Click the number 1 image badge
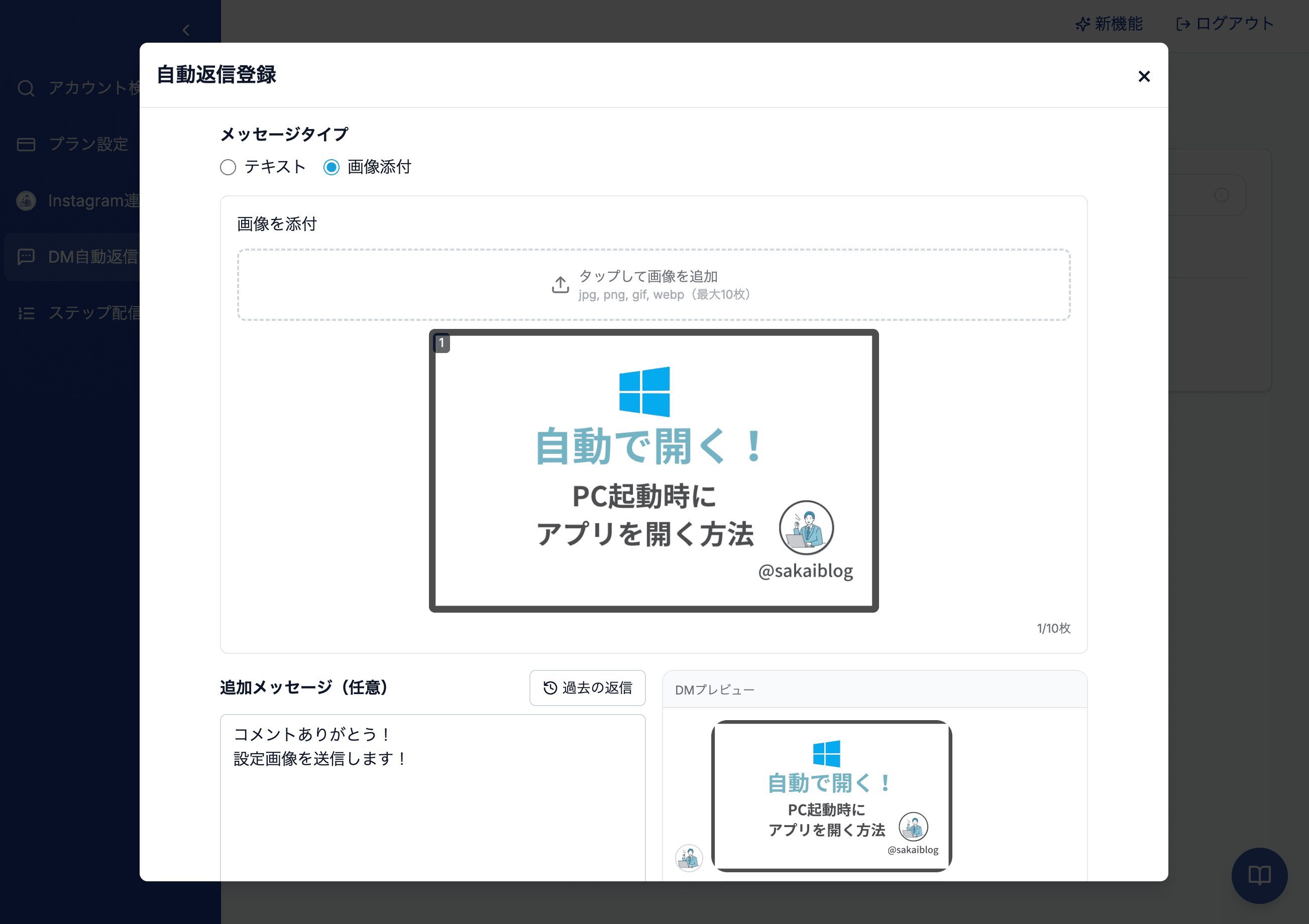1309x924 pixels. (442, 343)
